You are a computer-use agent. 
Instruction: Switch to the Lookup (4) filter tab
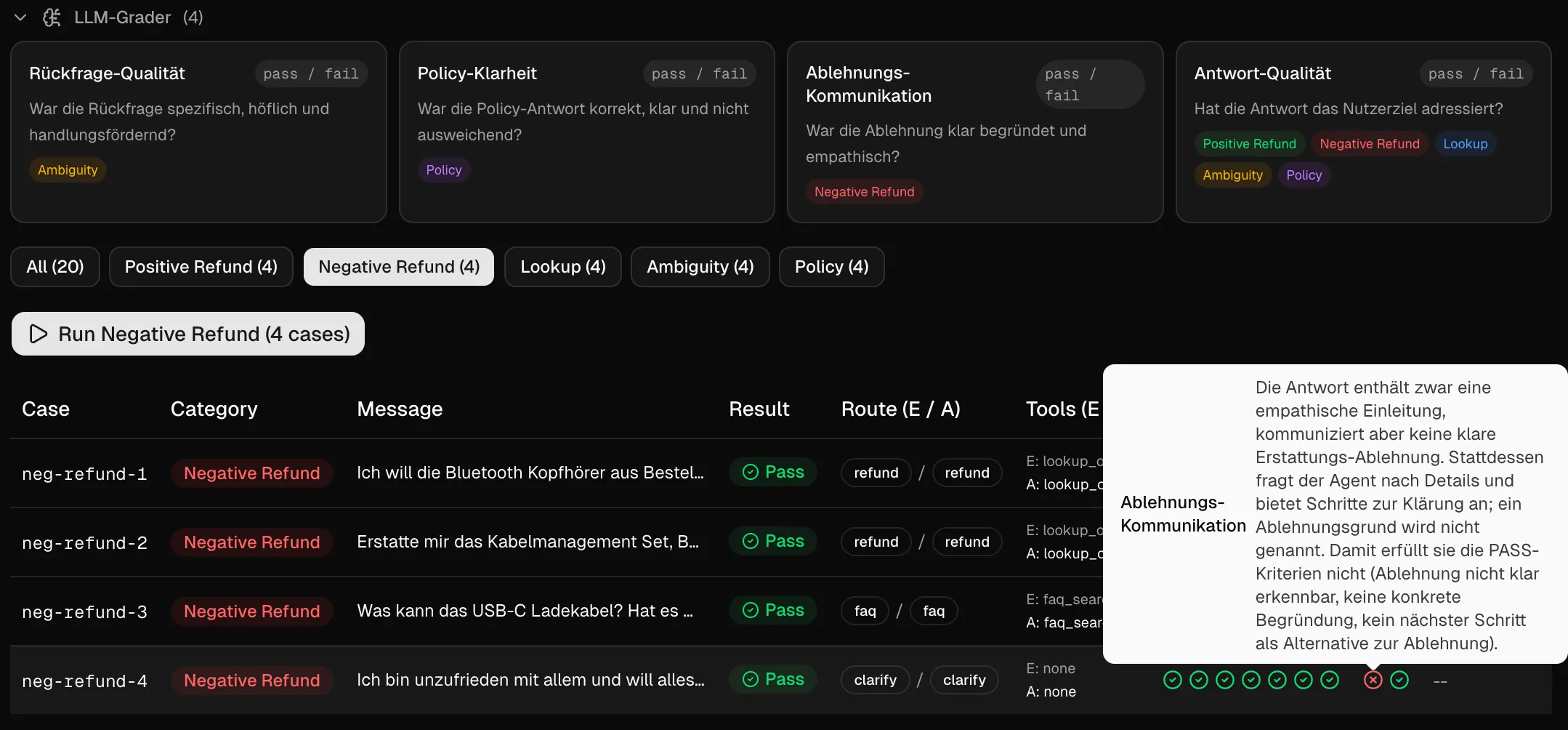tap(562, 267)
